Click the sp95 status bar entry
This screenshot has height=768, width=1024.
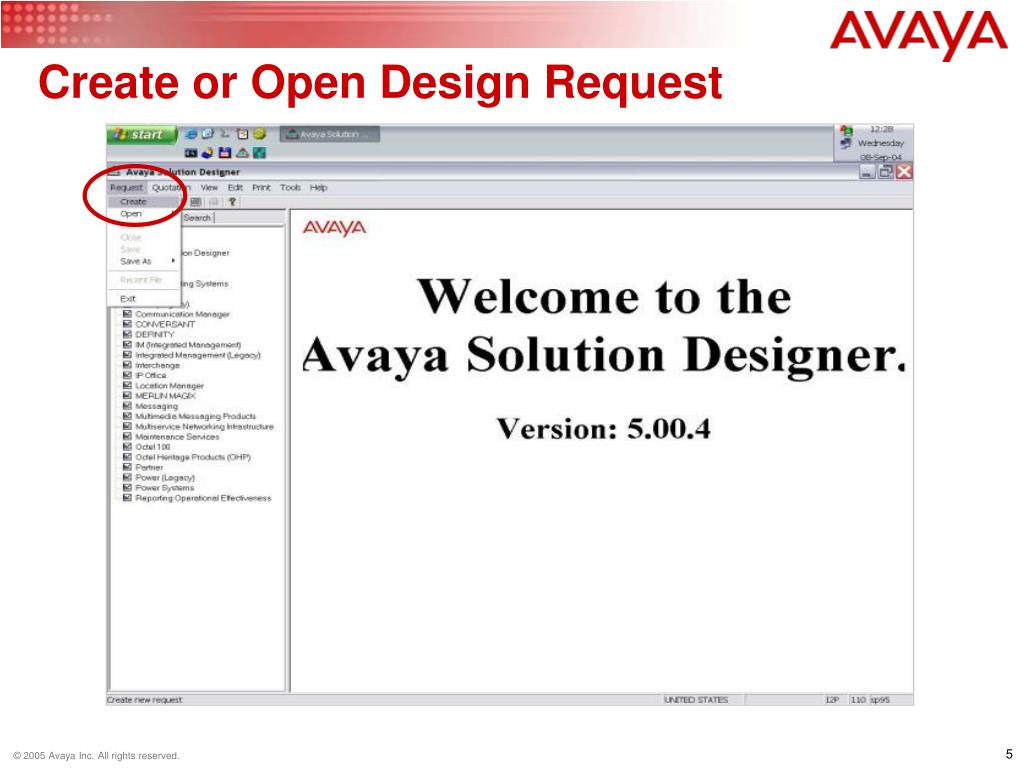[880, 699]
